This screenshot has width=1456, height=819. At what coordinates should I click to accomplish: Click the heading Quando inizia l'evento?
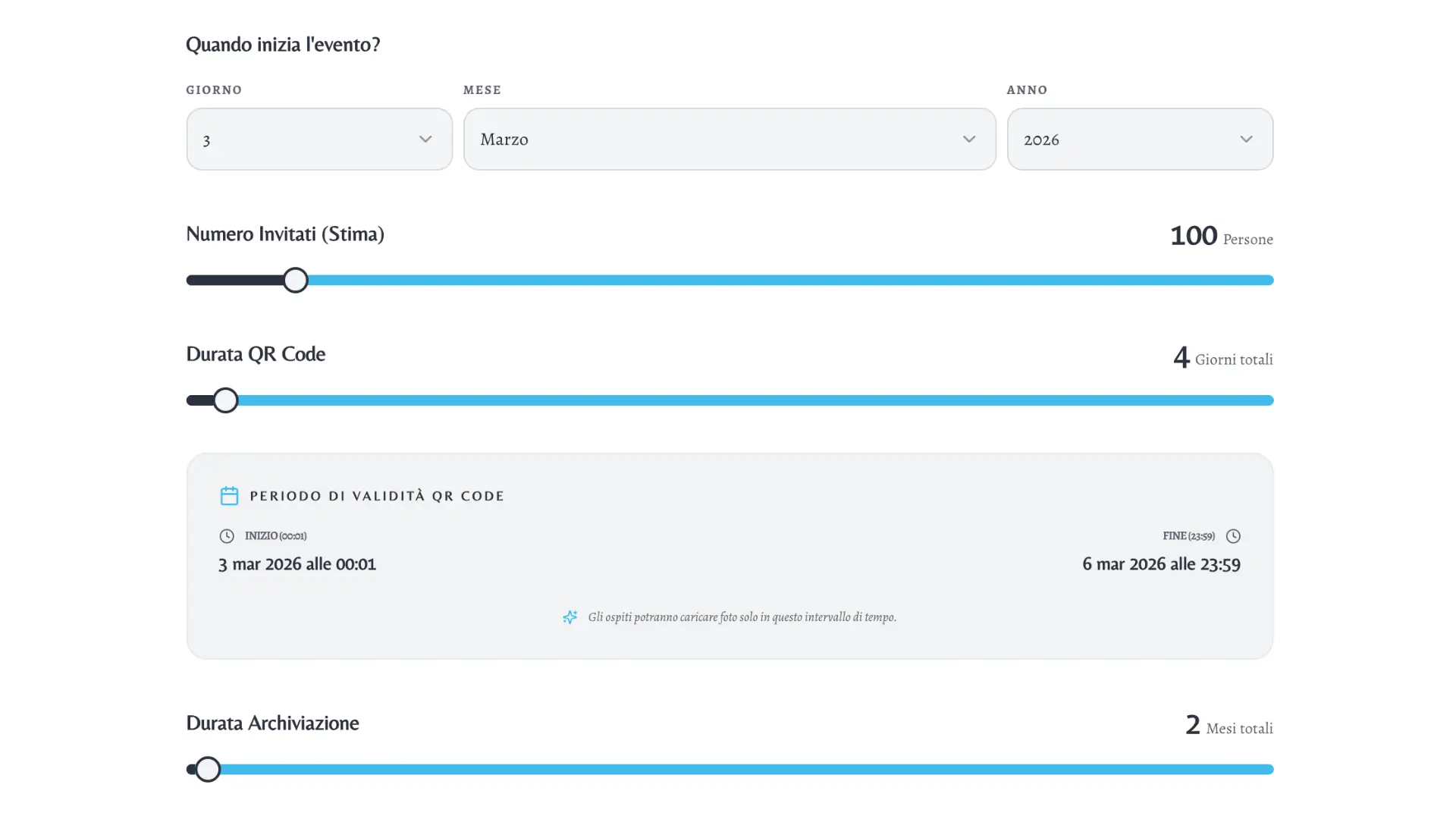click(x=283, y=45)
